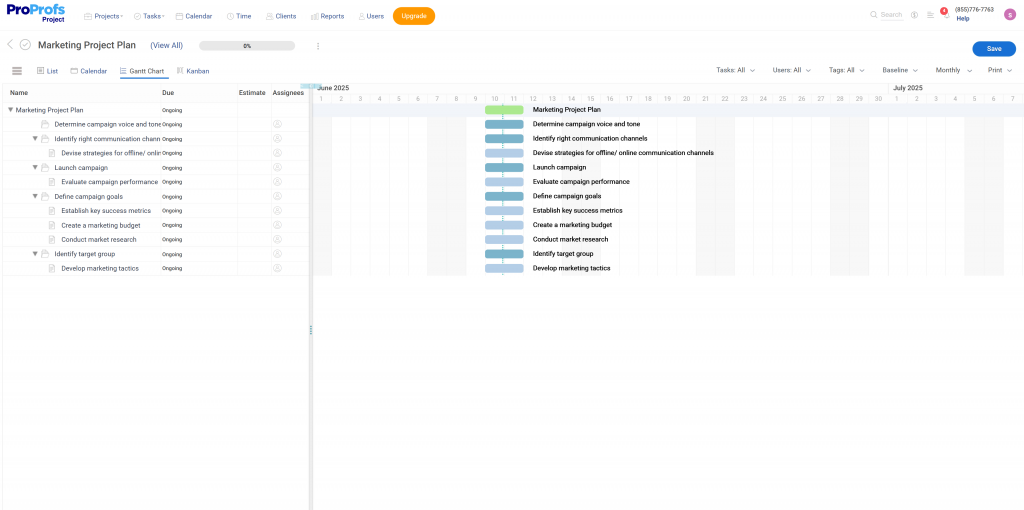Open the user profile avatar

(x=1010, y=15)
